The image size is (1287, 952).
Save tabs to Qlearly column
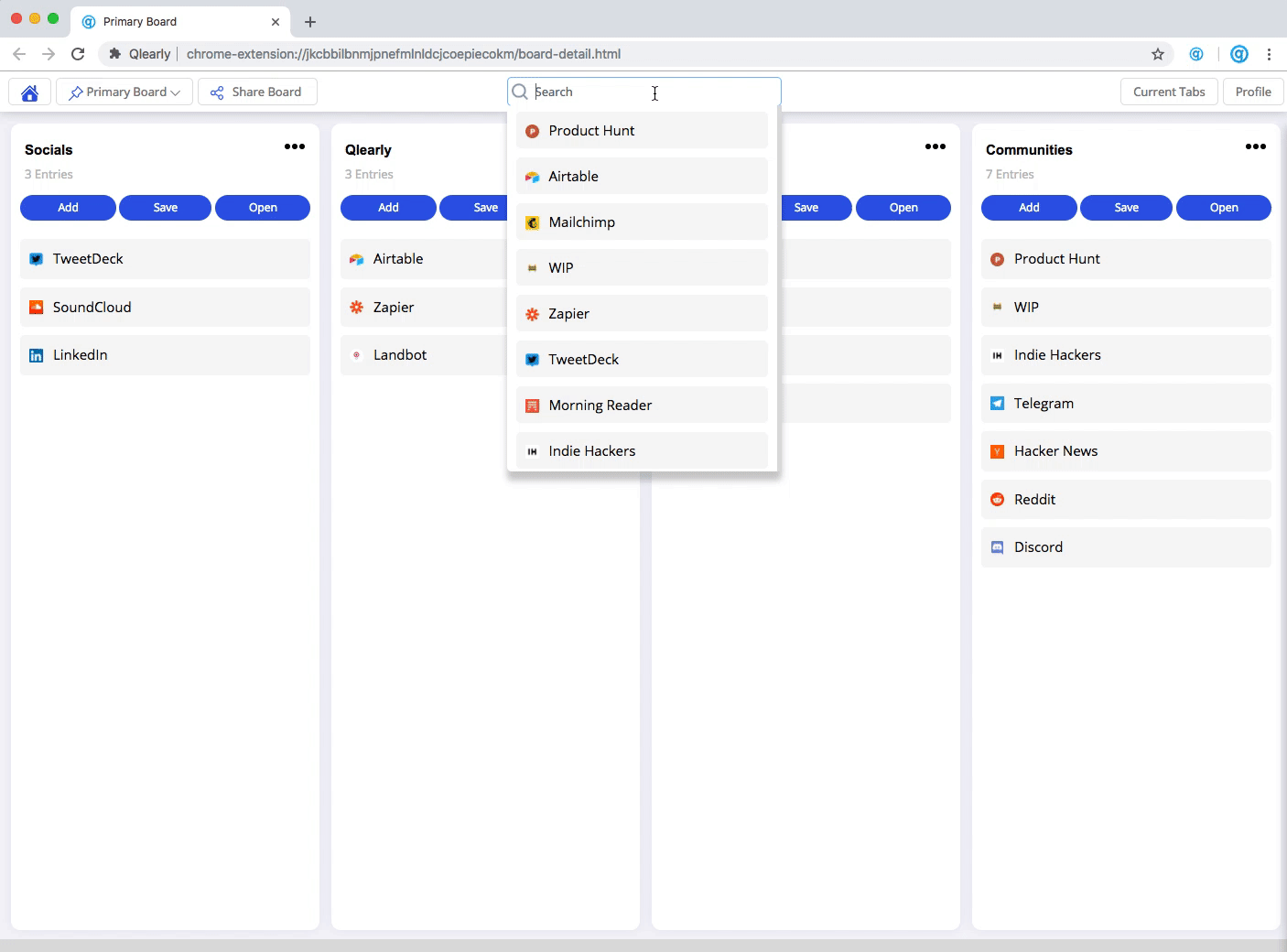tap(474, 208)
